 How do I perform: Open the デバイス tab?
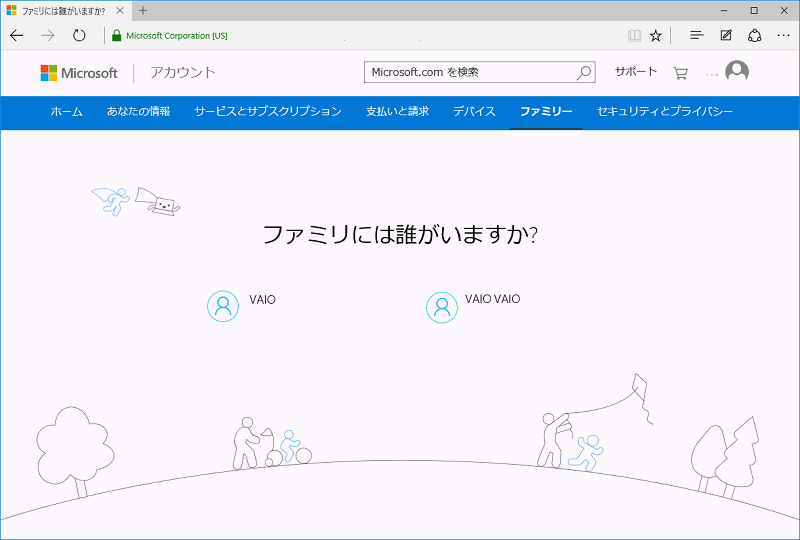[474, 111]
